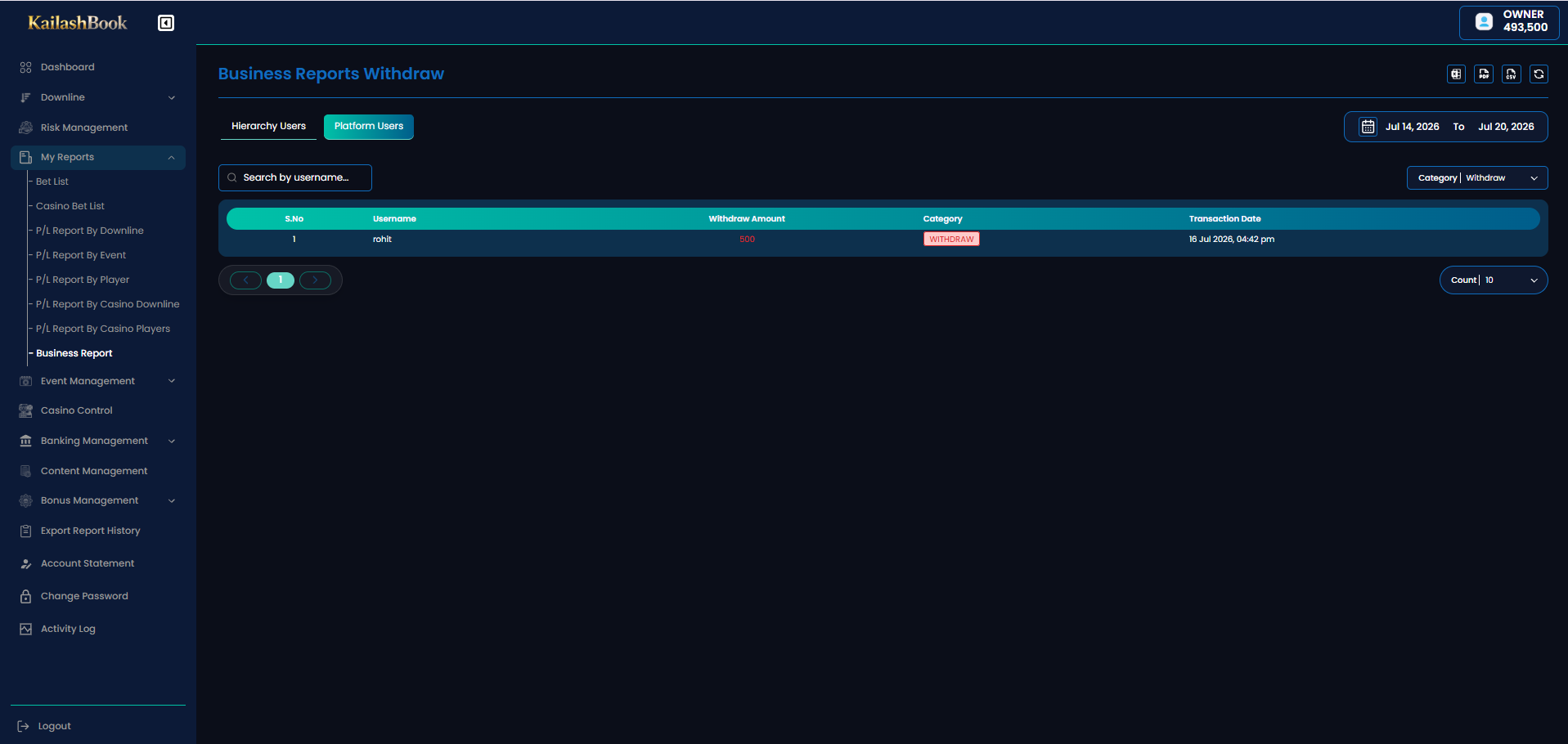The width and height of the screenshot is (1568, 744).
Task: Open P/L Report By Downline
Action: click(x=90, y=231)
